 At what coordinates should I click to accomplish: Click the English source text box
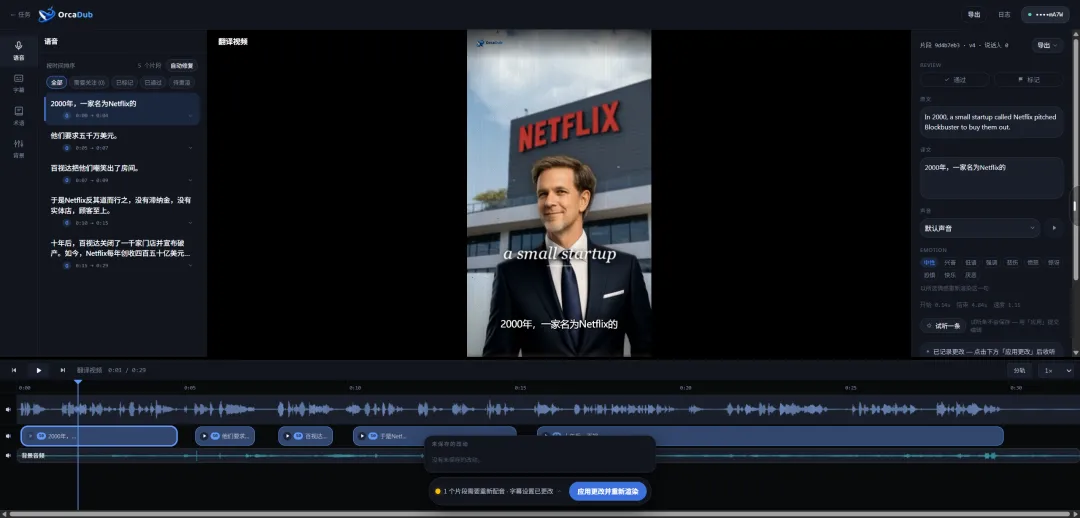pyautogui.click(x=991, y=122)
